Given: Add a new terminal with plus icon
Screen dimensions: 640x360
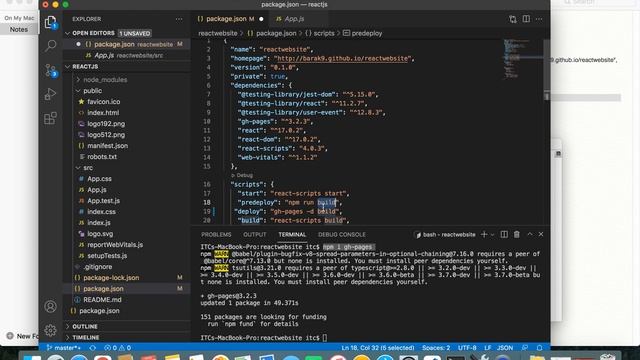Looking at the screenshot, I should pyautogui.click(x=484, y=234).
